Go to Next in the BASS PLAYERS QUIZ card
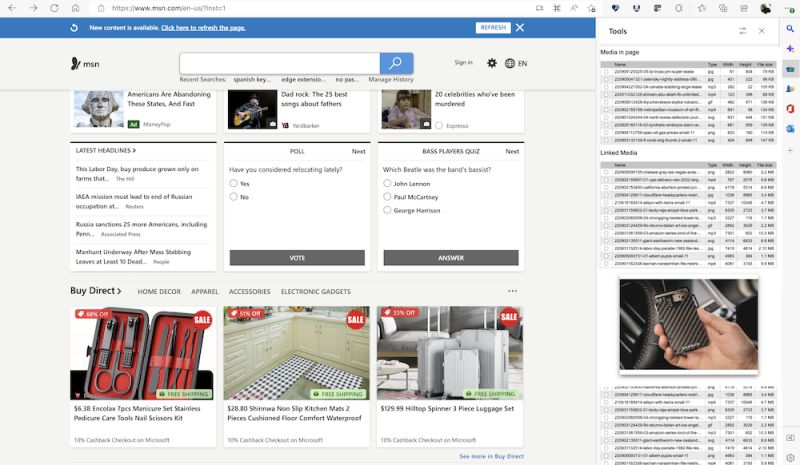800x465 pixels. [512, 152]
